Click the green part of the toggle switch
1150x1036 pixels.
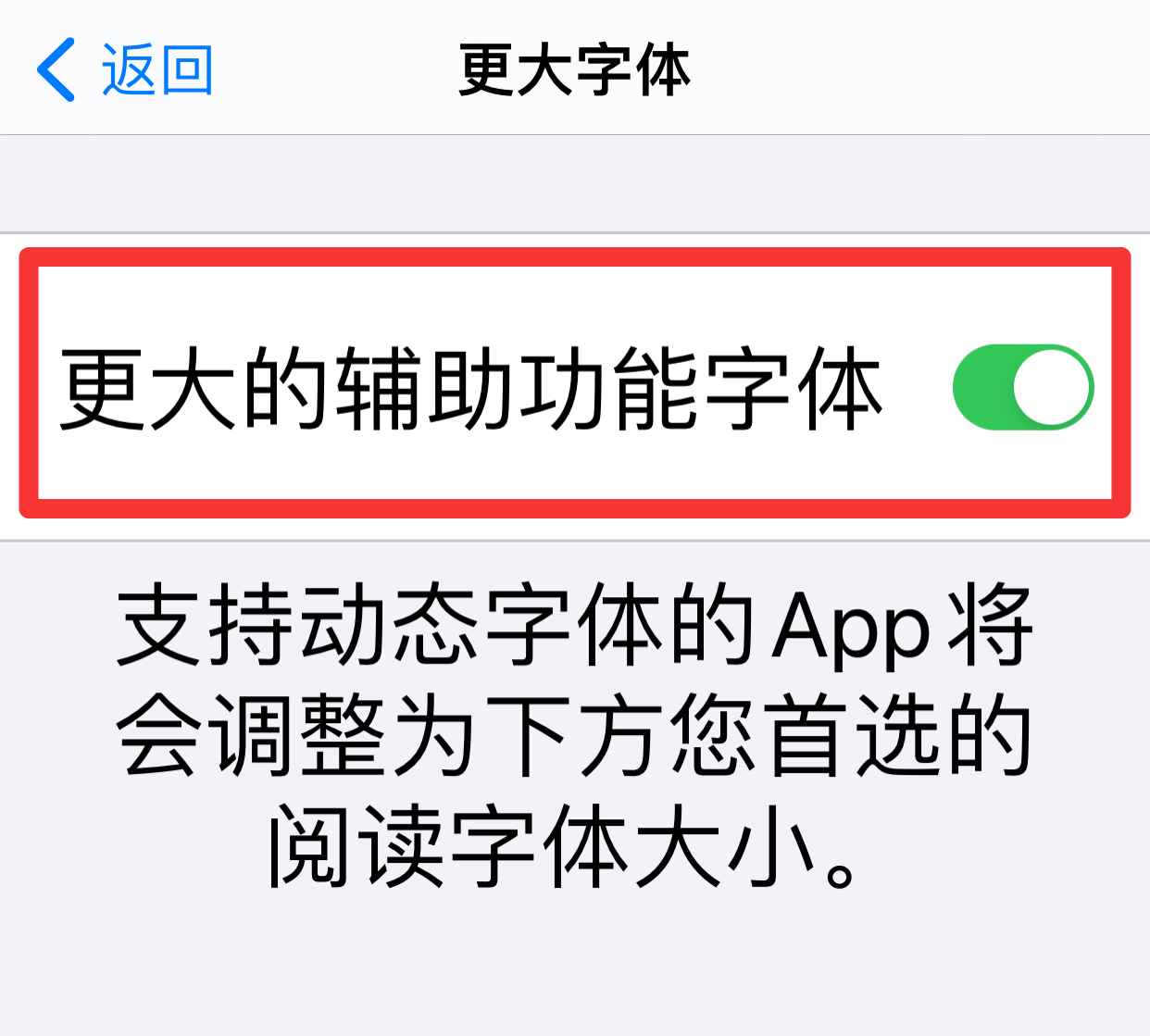pyautogui.click(x=981, y=387)
